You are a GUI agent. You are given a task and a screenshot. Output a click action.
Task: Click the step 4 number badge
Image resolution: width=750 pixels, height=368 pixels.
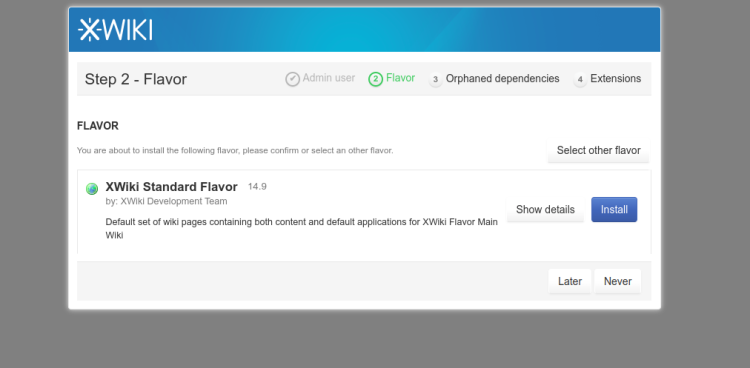pyautogui.click(x=580, y=79)
